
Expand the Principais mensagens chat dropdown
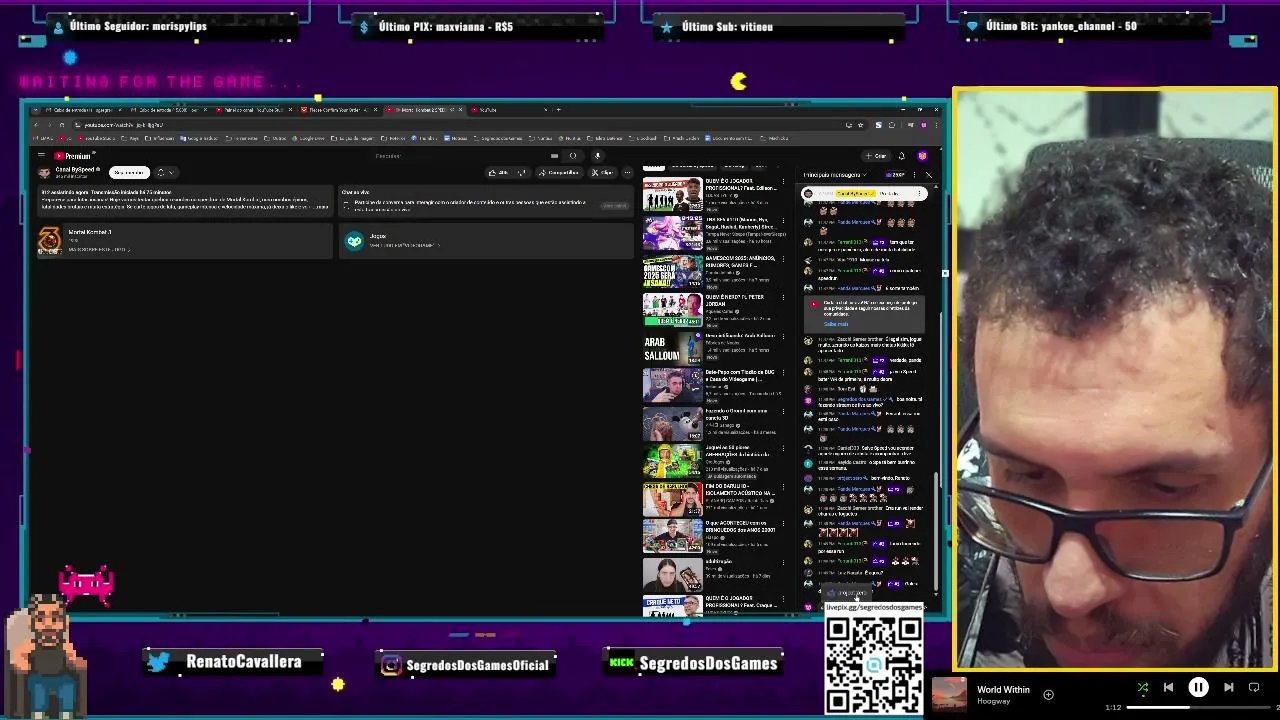[x=837, y=175]
